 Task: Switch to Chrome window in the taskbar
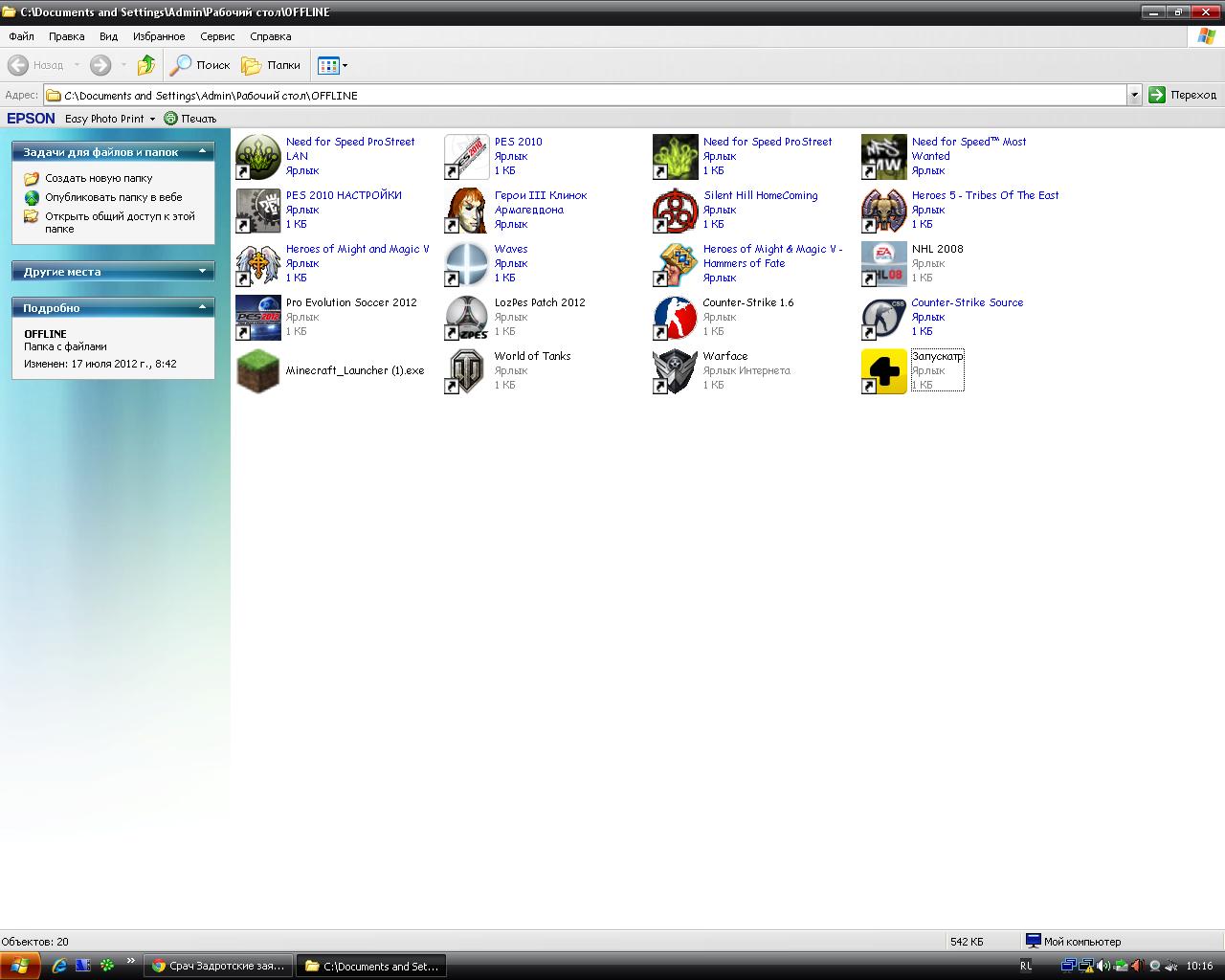pyautogui.click(x=218, y=966)
